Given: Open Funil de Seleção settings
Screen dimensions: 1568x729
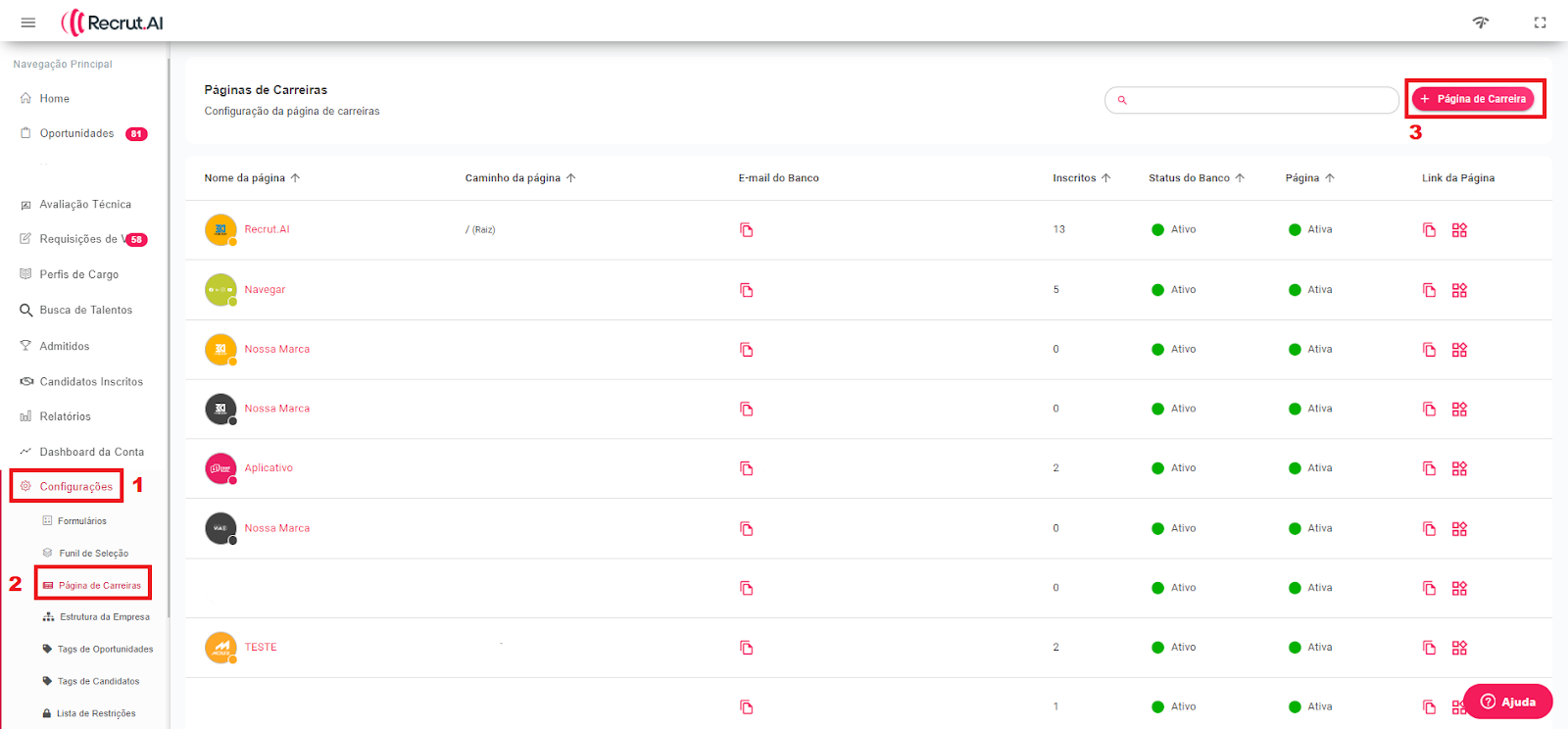Looking at the screenshot, I should point(93,554).
